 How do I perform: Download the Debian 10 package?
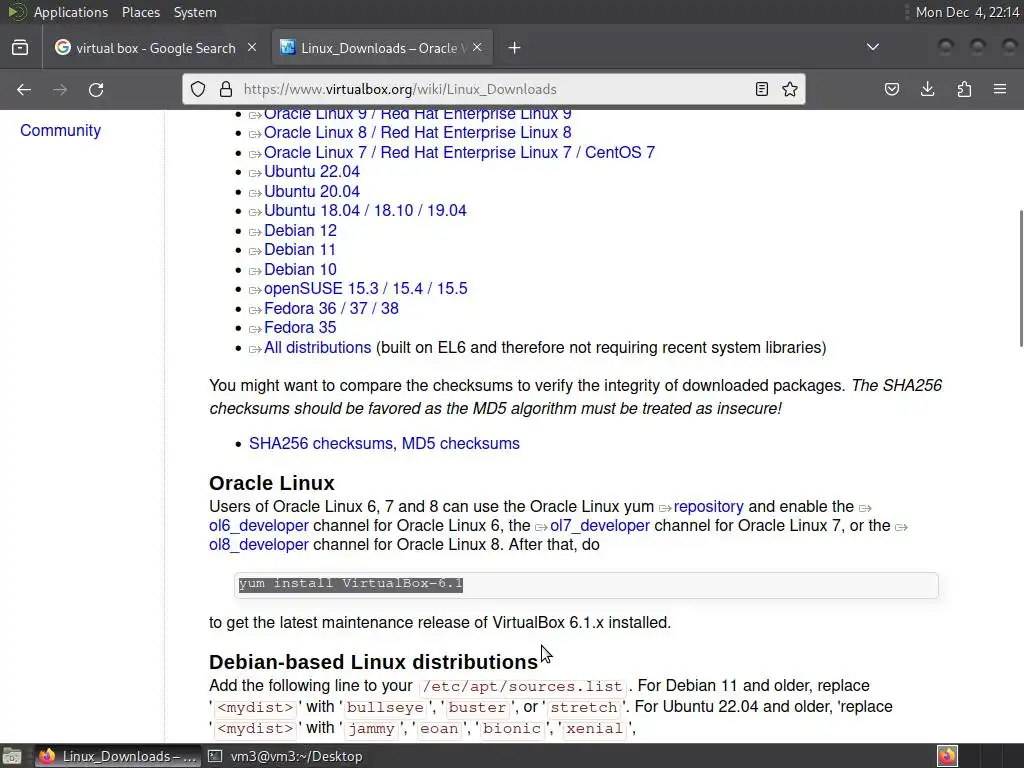coord(300,269)
